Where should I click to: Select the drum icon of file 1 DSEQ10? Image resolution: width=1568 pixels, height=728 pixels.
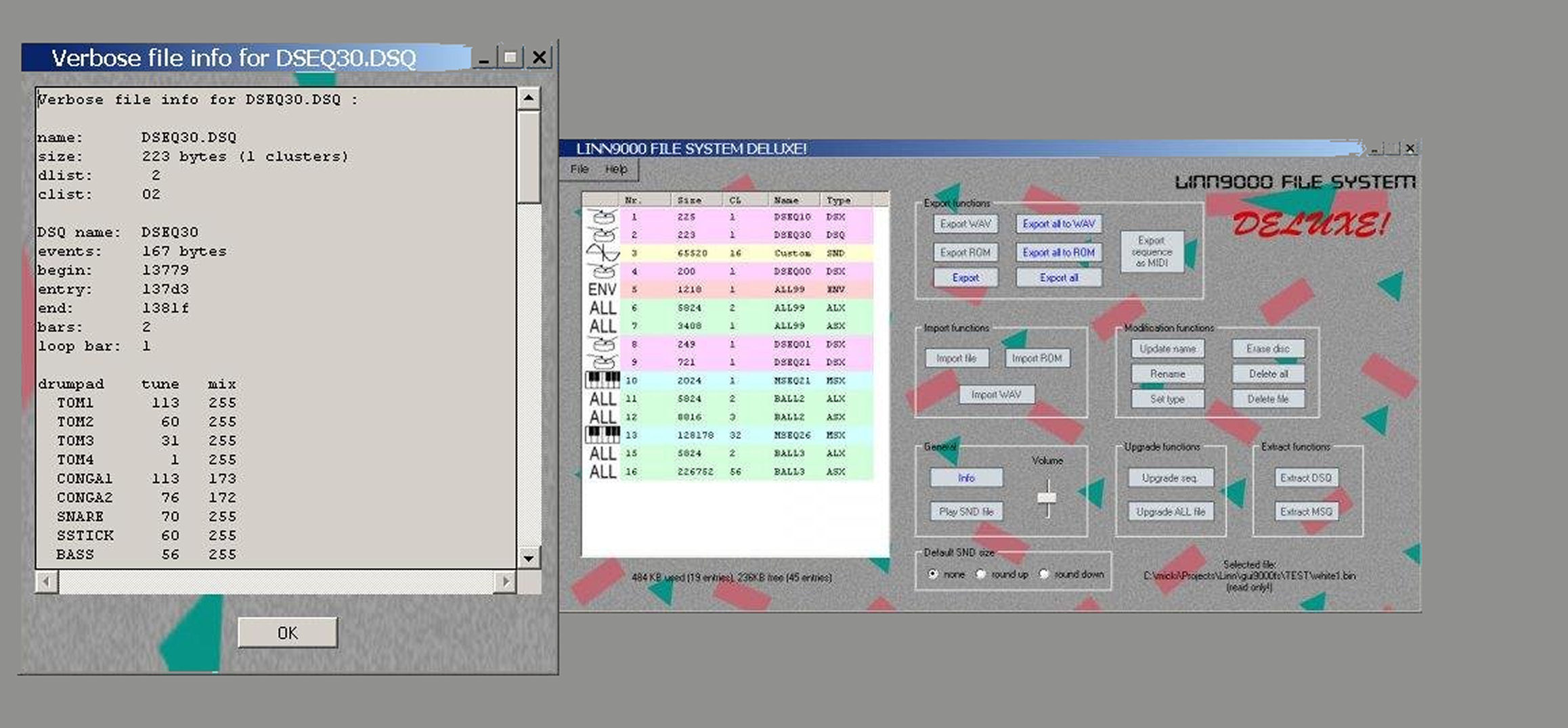click(602, 217)
